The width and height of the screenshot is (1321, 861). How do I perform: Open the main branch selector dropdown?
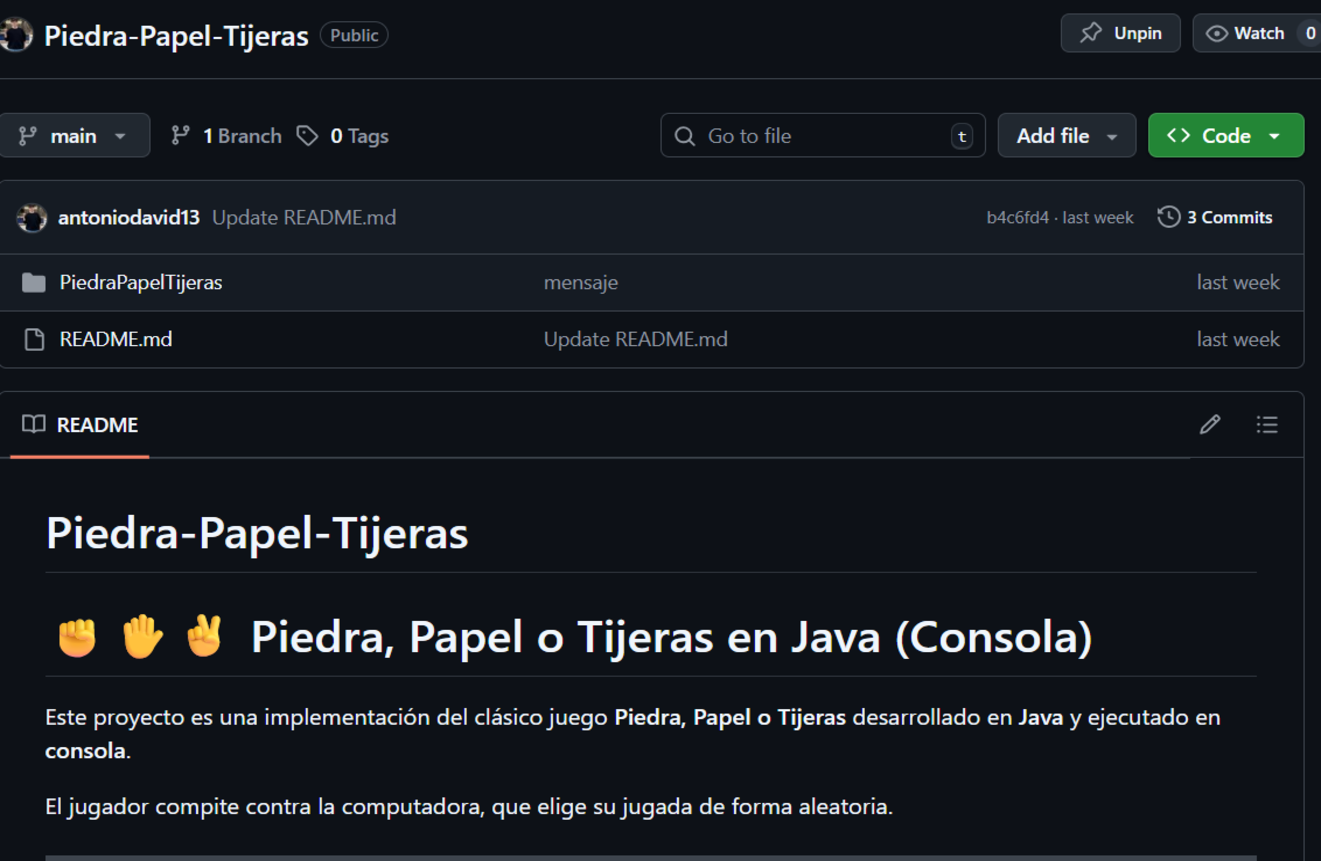75,135
